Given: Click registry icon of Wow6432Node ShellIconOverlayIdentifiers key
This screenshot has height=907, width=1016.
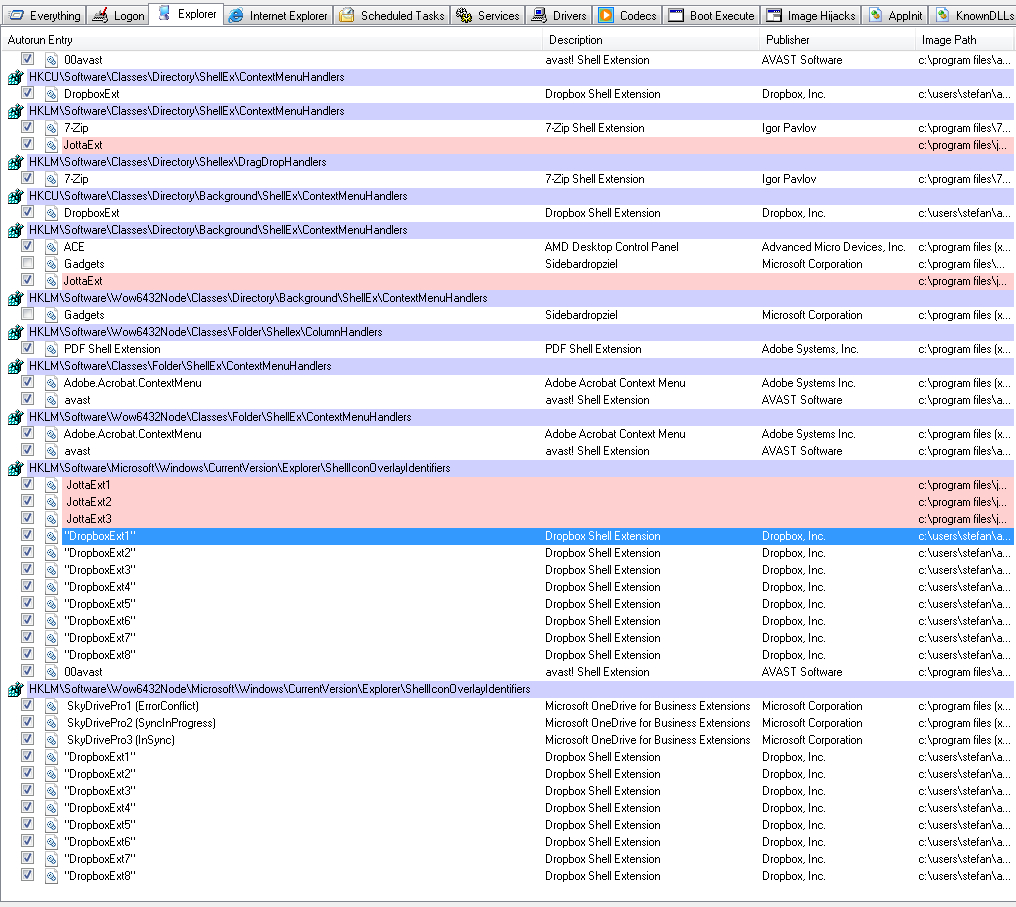Looking at the screenshot, I should (x=16, y=689).
